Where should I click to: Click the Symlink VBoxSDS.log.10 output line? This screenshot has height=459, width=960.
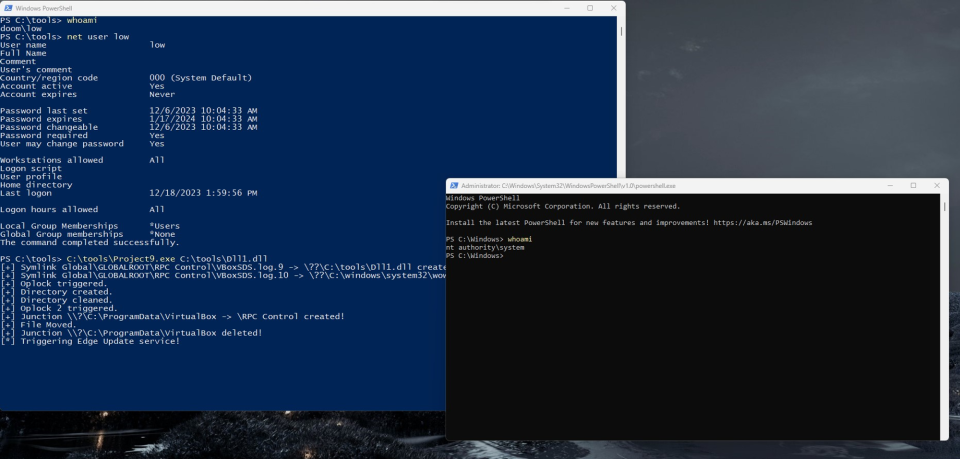[x=223, y=275]
